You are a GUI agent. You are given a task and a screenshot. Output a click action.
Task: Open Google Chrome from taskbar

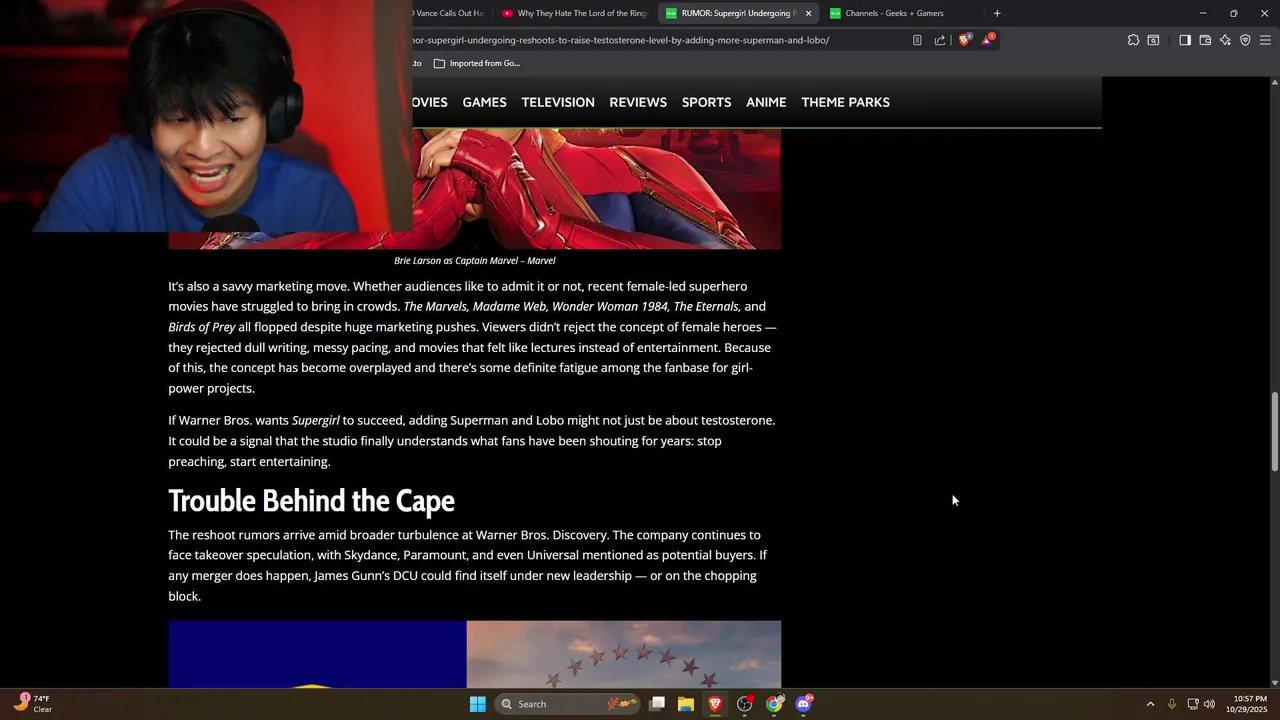coord(774,704)
